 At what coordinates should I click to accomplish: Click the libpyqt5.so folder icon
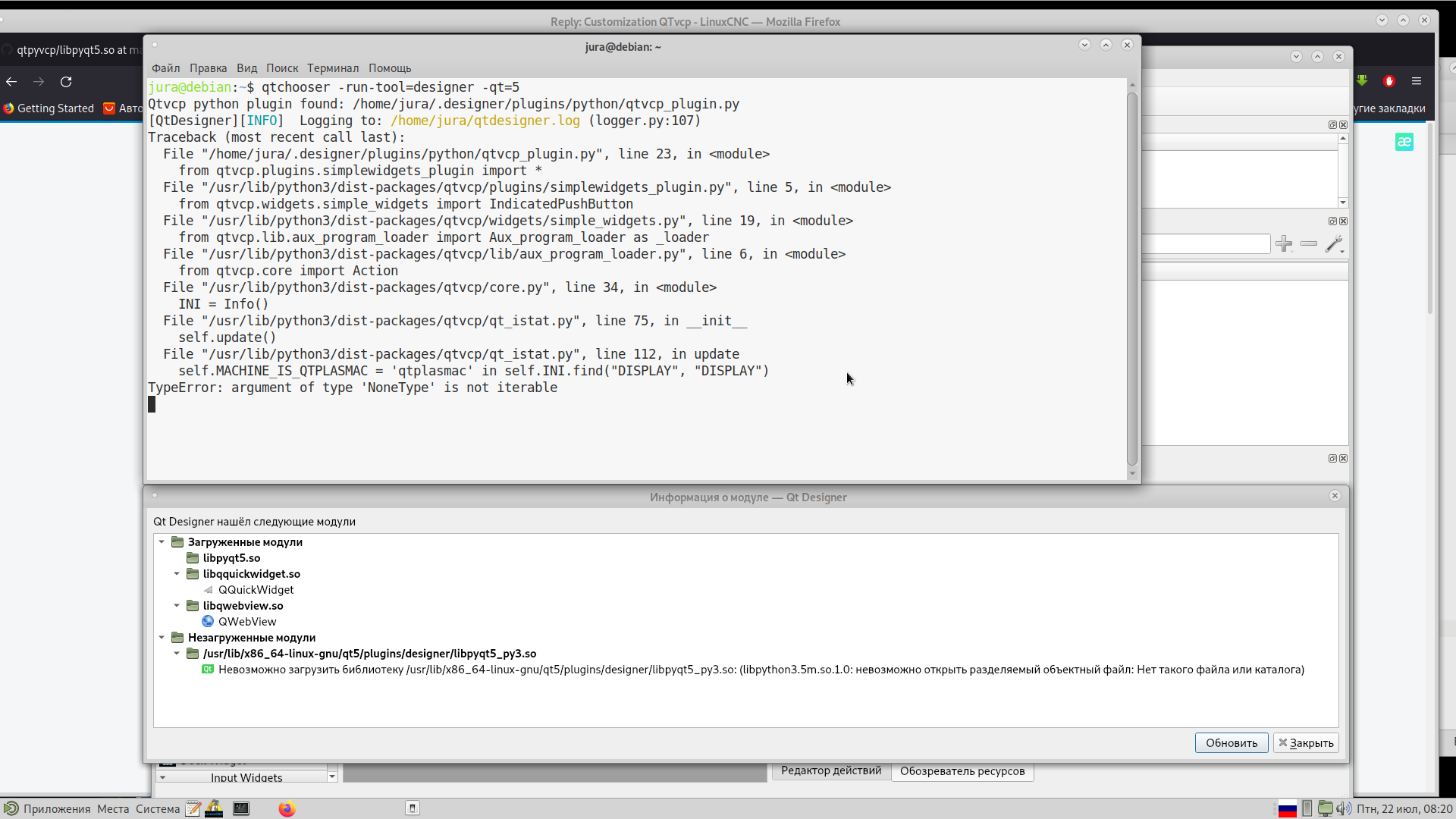coord(193,558)
